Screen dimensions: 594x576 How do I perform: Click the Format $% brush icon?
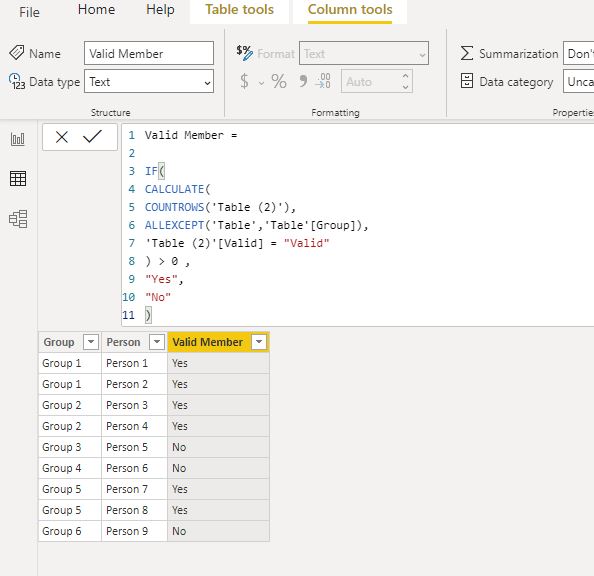(244, 53)
